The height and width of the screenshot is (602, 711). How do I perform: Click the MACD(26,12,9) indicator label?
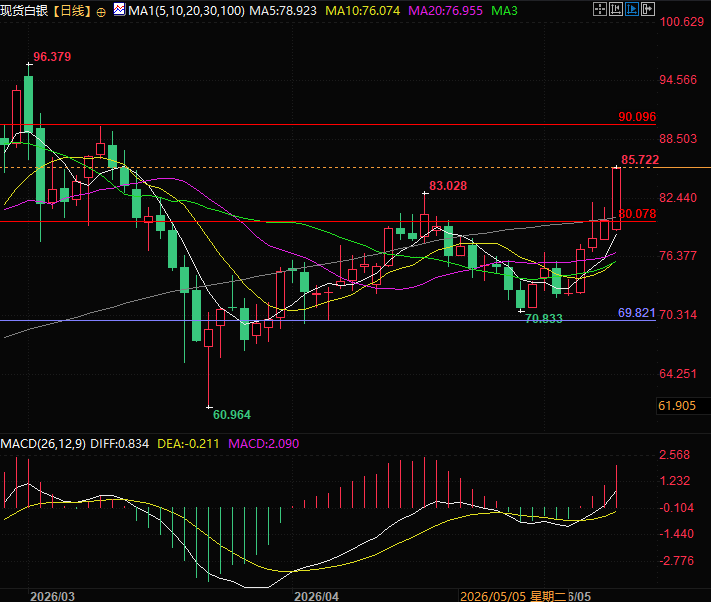(x=43, y=444)
